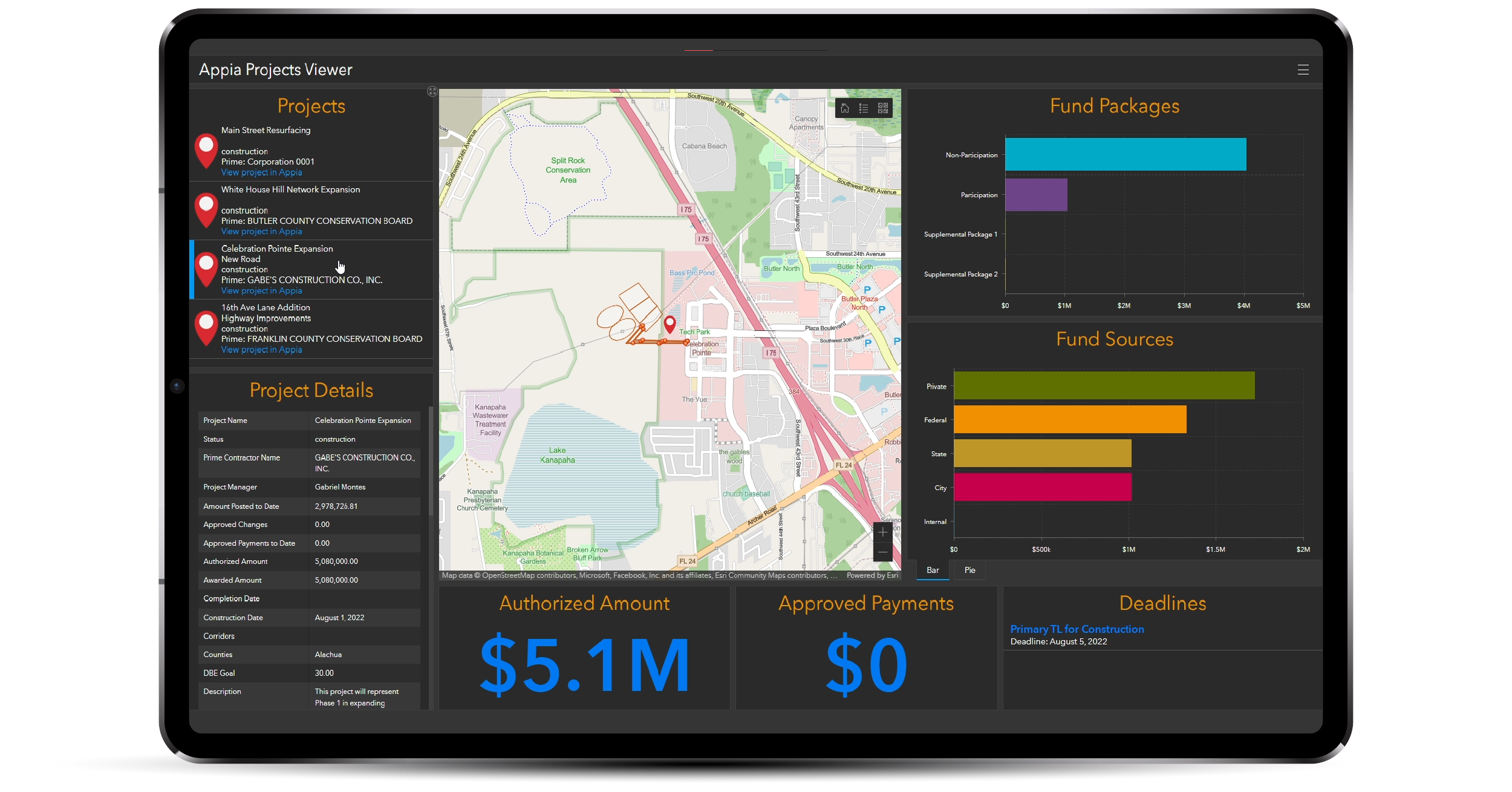Zoom out using the map minus button

point(882,552)
